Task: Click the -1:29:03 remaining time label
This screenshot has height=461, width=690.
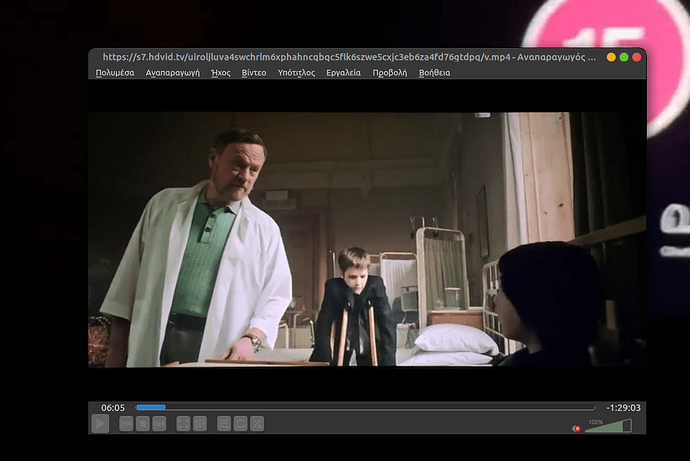Action: coord(623,407)
